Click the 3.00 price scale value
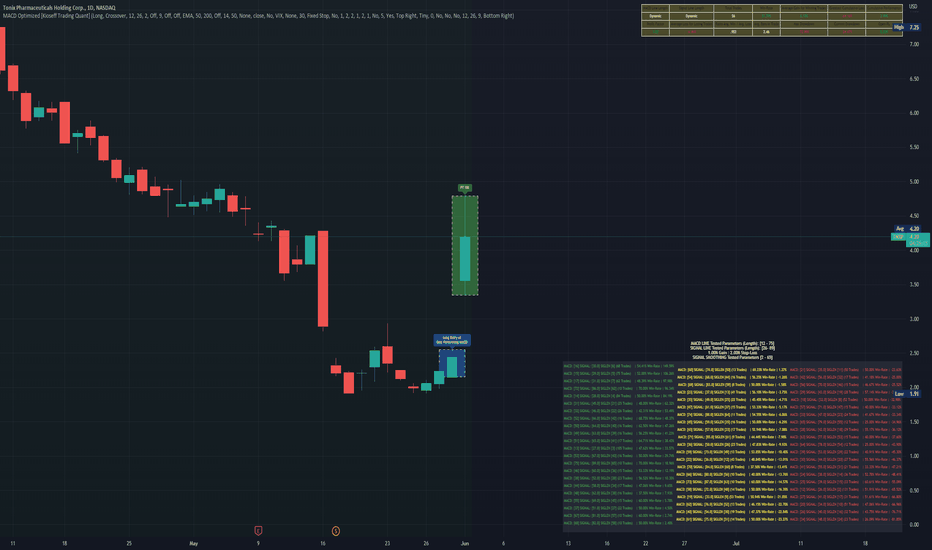 click(914, 319)
